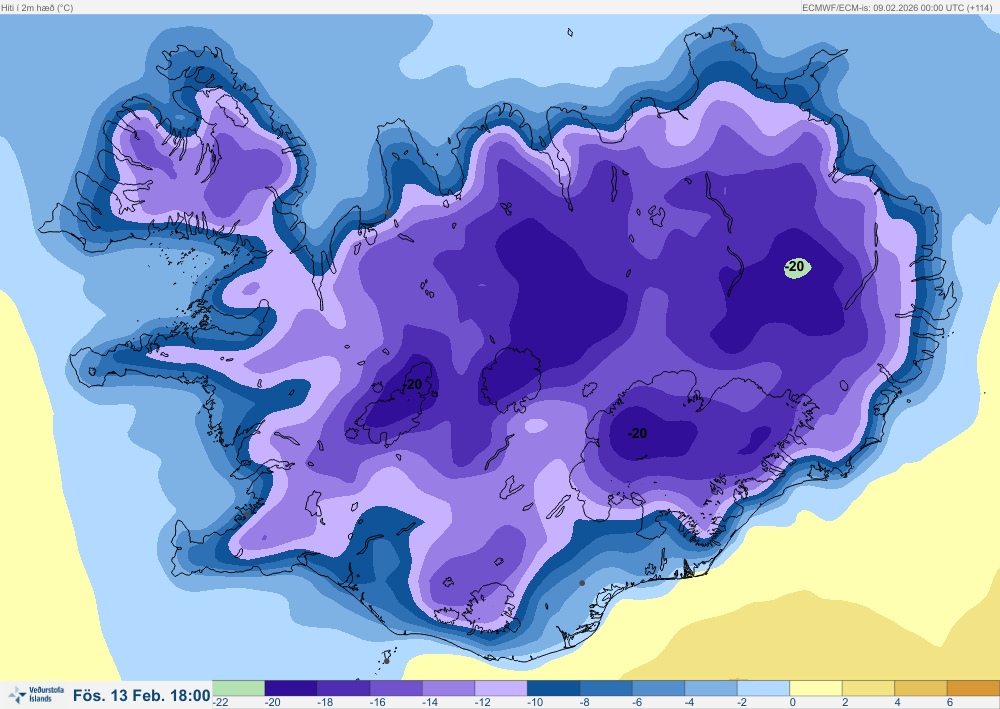Pick the darkest purple swatch between -20 and -18
Screen dimensions: 1000x709
point(291,688)
